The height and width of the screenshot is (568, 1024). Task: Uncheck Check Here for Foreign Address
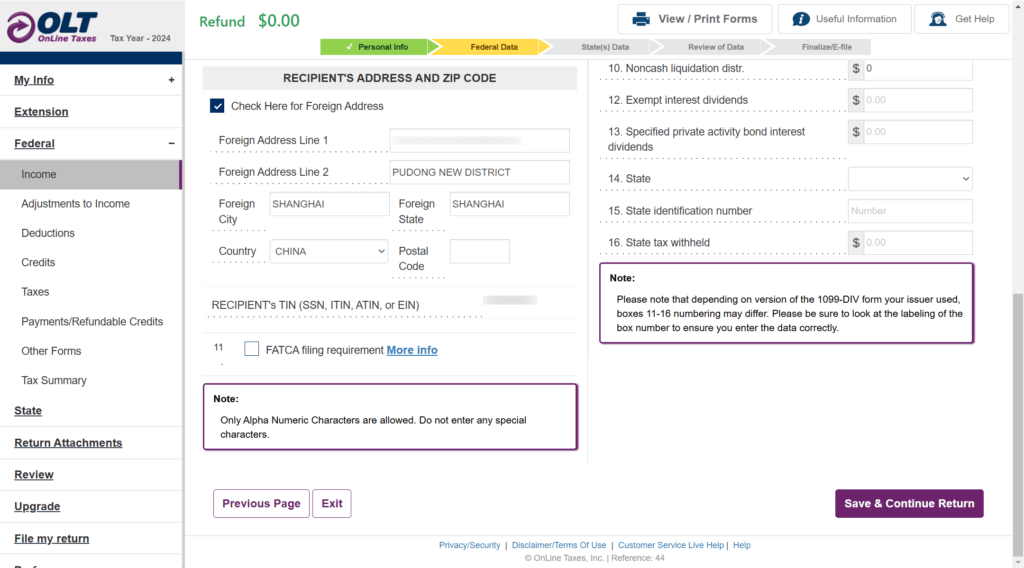[x=217, y=106]
